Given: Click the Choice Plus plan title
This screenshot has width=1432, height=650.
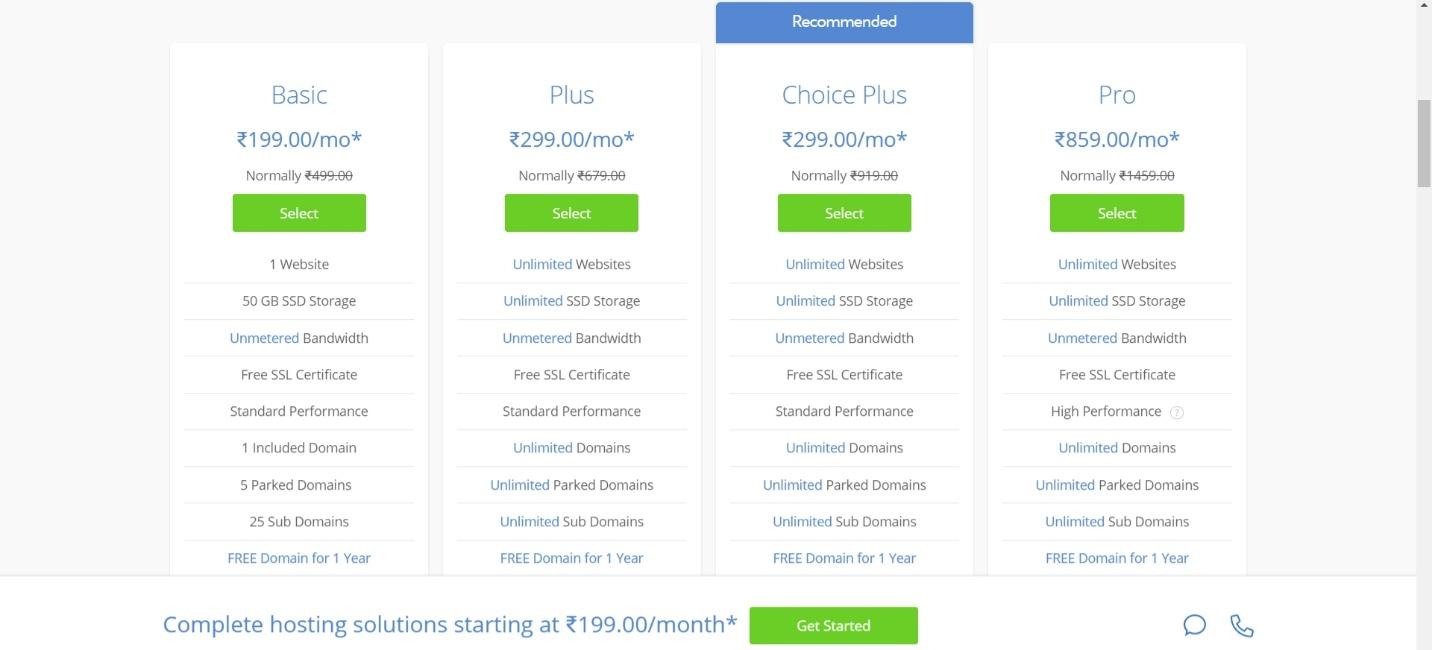Looking at the screenshot, I should pyautogui.click(x=844, y=95).
